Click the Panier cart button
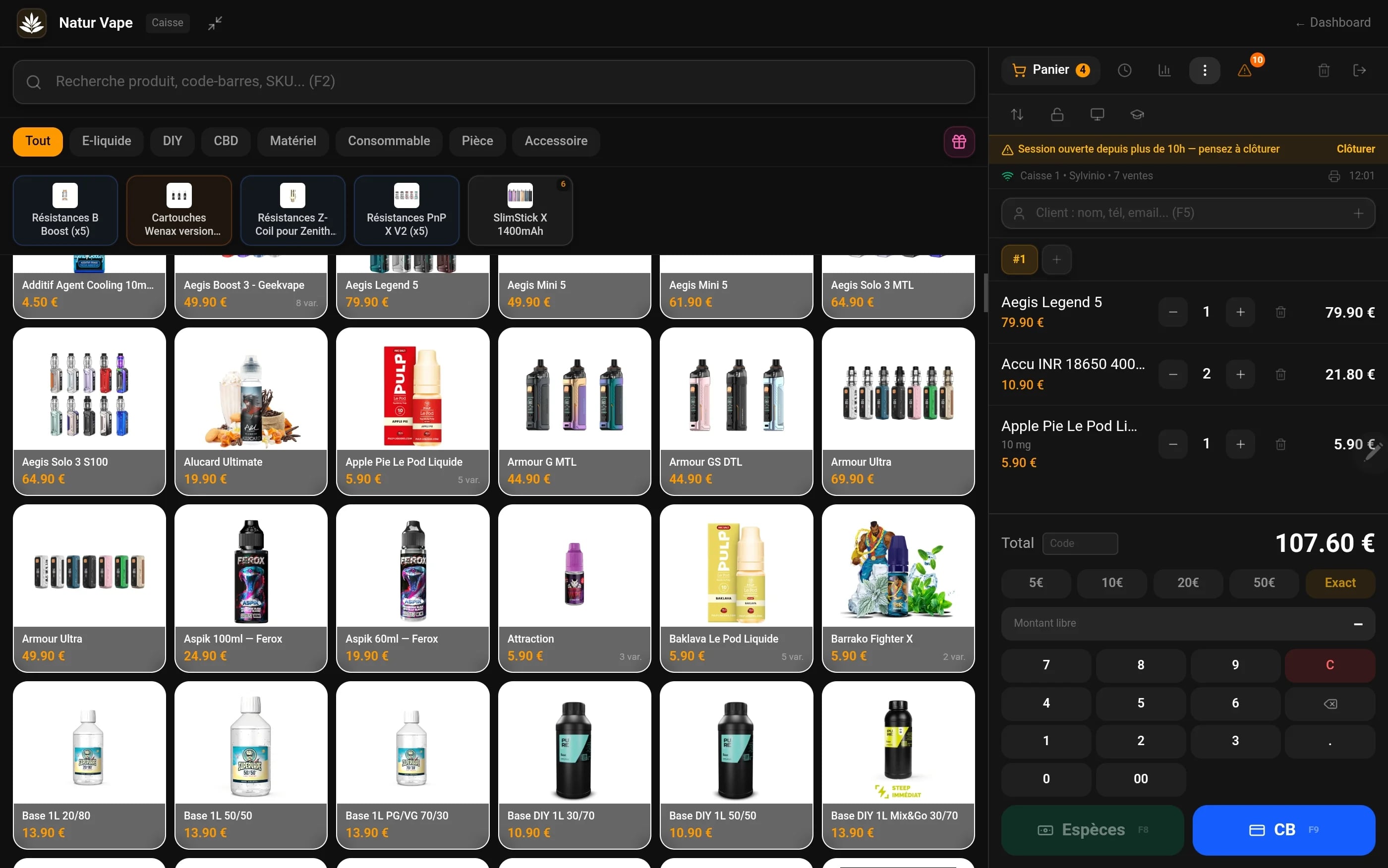 coord(1050,70)
